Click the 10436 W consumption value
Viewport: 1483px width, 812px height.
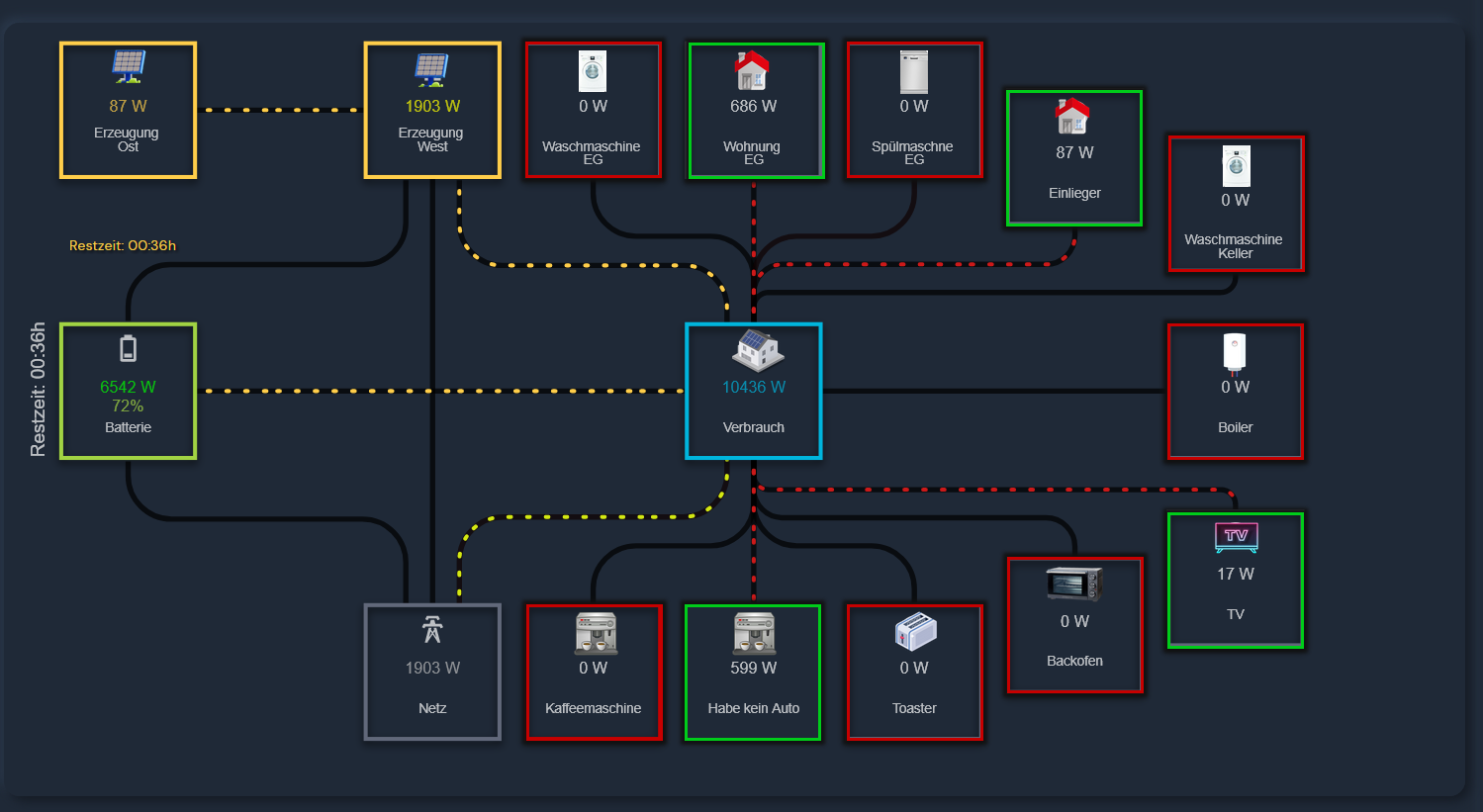pos(754,387)
